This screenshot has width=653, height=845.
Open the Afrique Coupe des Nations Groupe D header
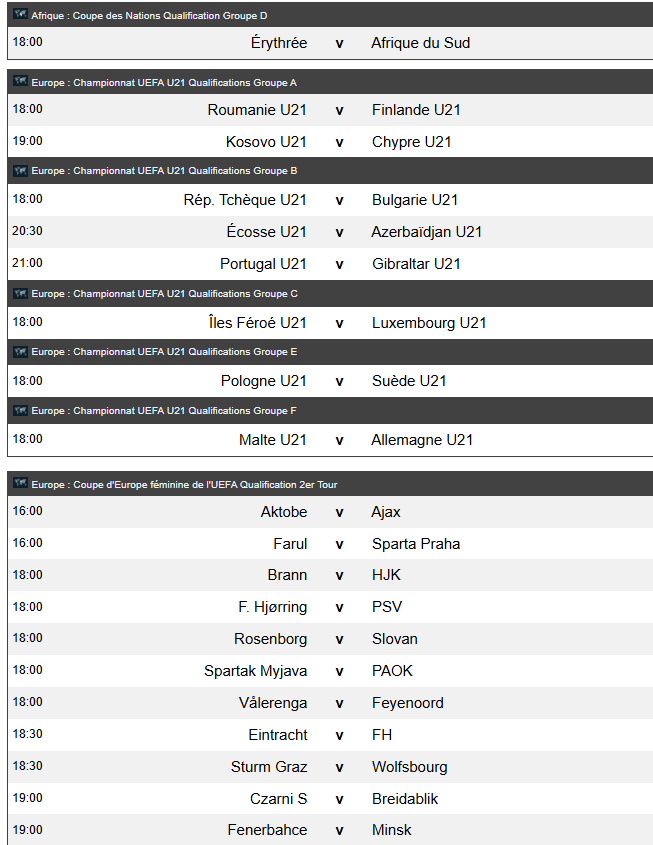330,15
